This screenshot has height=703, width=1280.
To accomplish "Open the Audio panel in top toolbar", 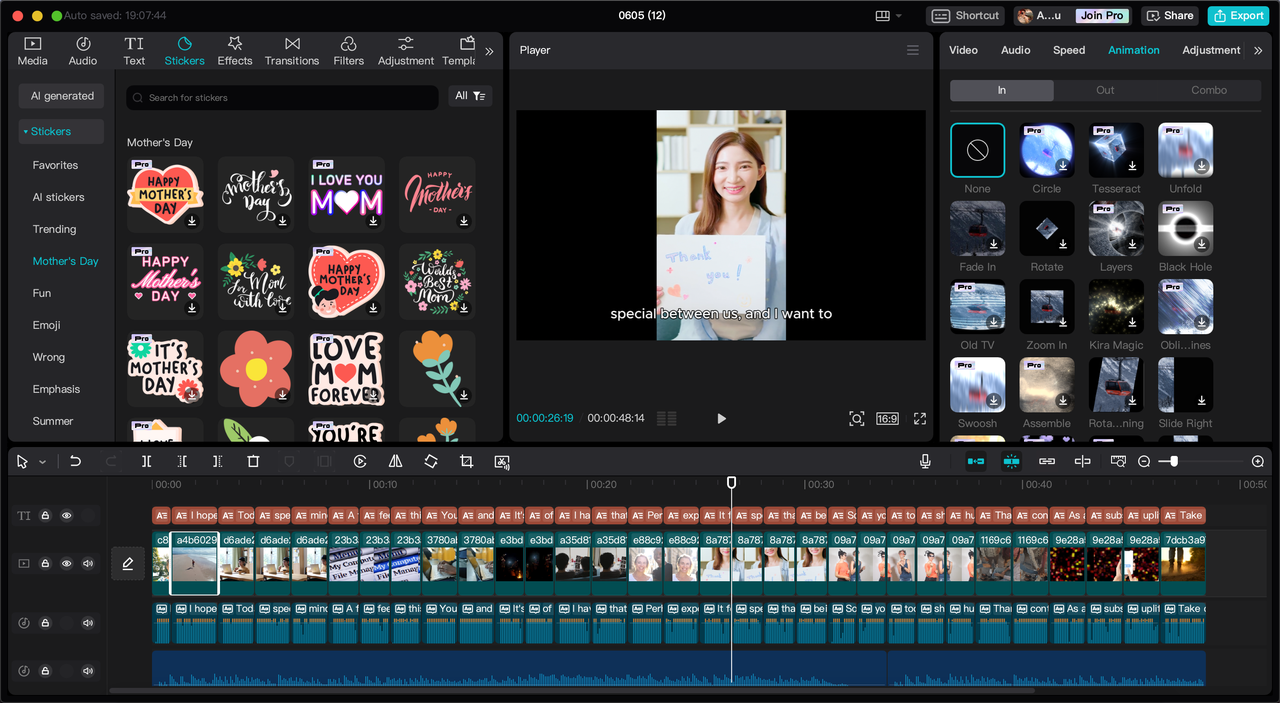I will [x=83, y=51].
